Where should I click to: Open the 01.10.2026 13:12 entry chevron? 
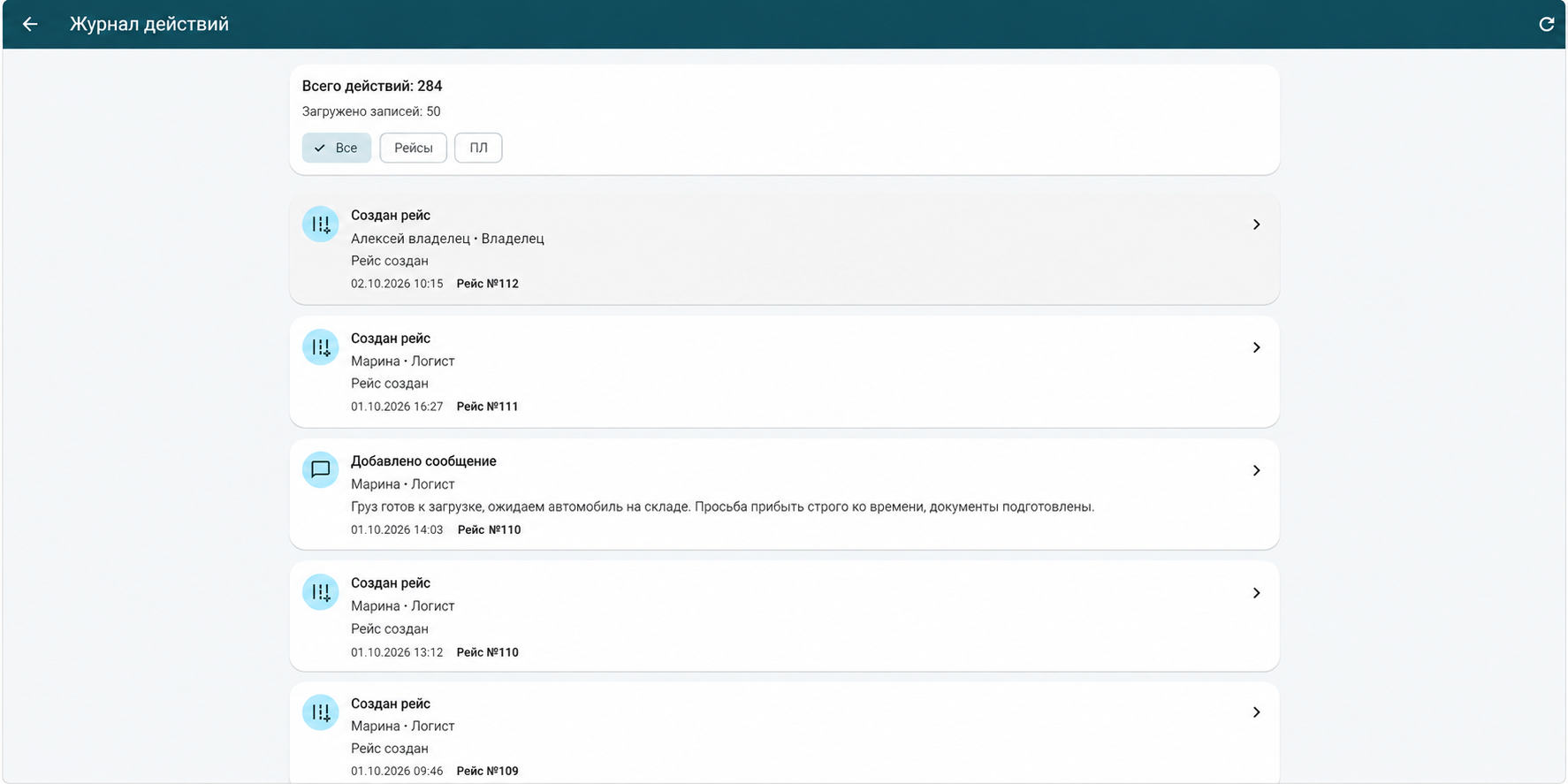tap(1256, 593)
